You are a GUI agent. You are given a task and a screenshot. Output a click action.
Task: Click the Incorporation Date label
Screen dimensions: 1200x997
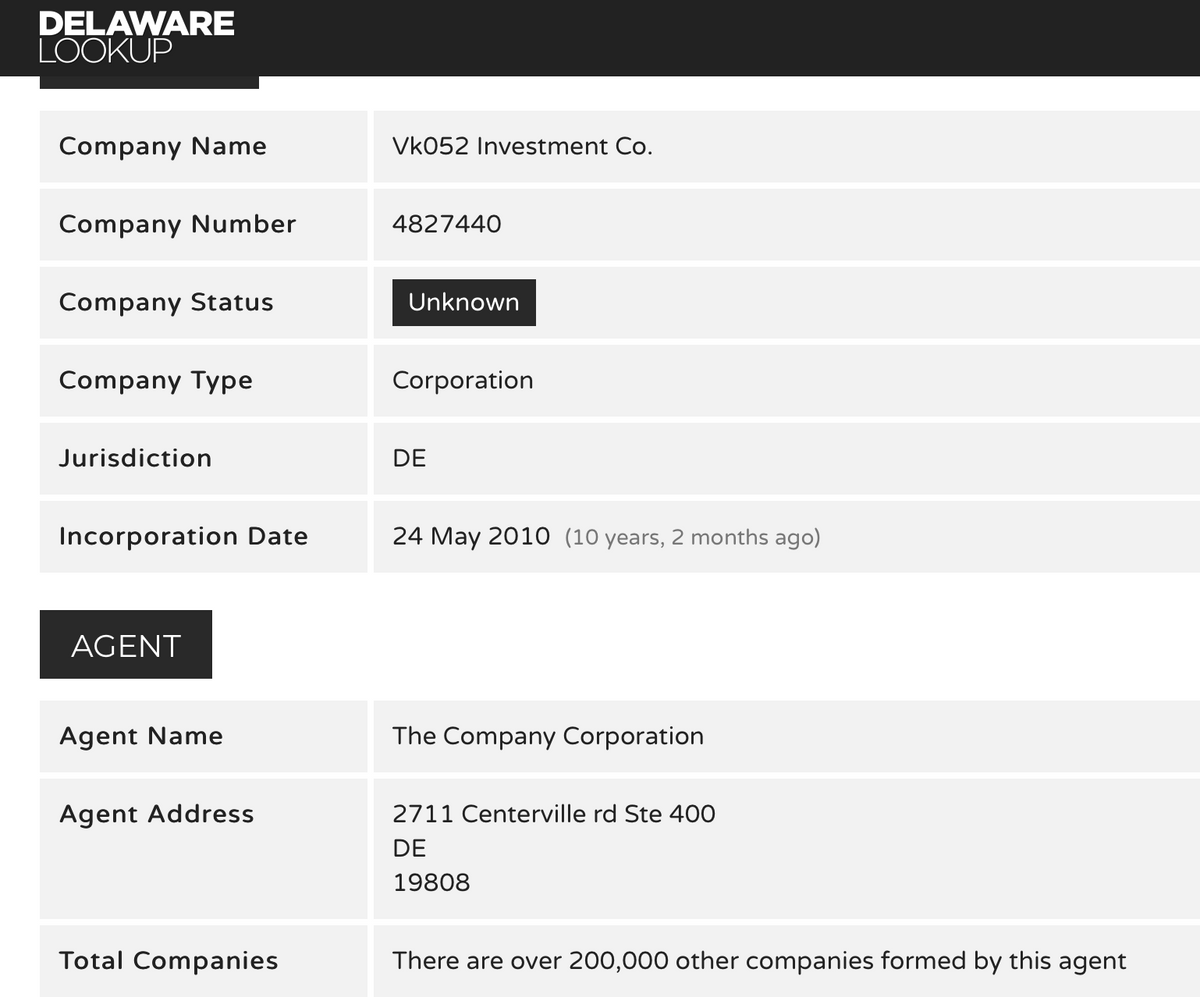click(184, 536)
